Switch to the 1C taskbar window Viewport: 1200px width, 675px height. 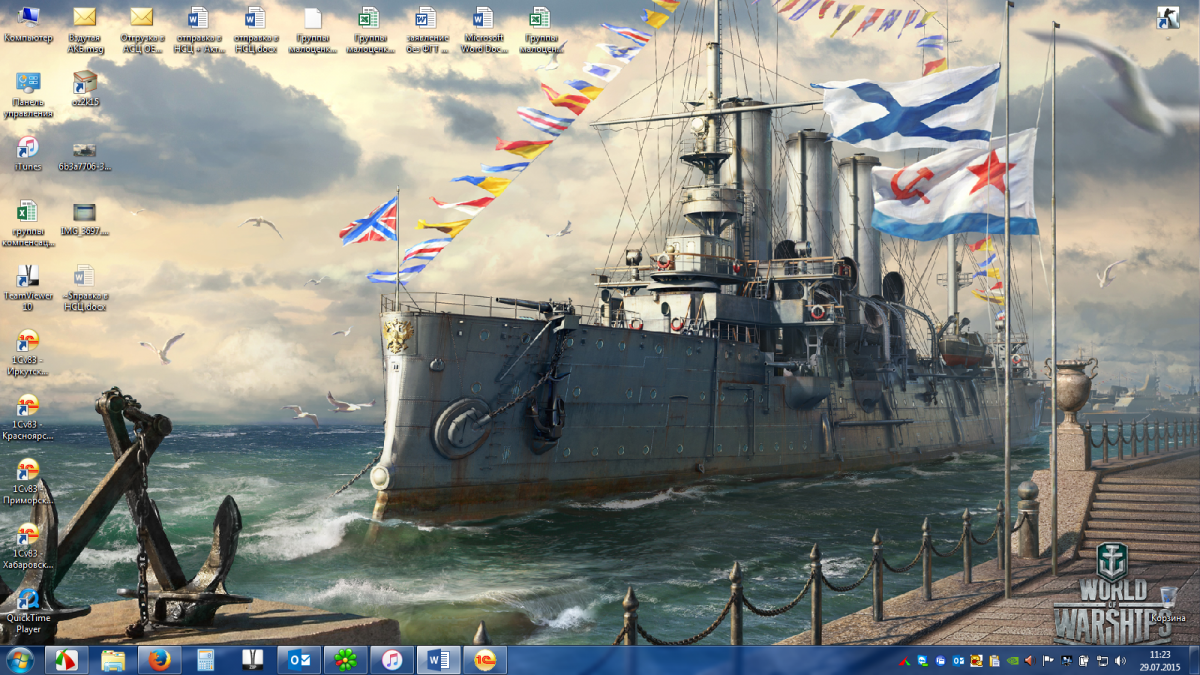(x=485, y=660)
